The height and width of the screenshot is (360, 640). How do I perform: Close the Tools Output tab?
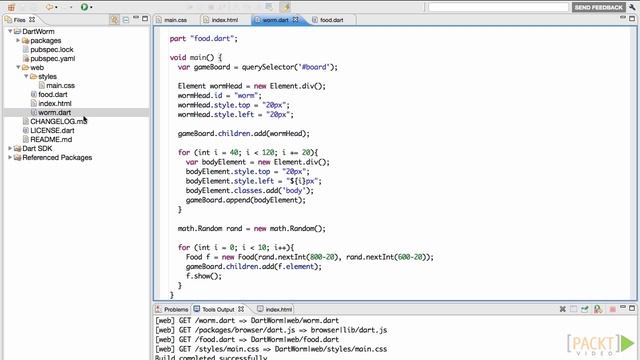click(x=241, y=309)
